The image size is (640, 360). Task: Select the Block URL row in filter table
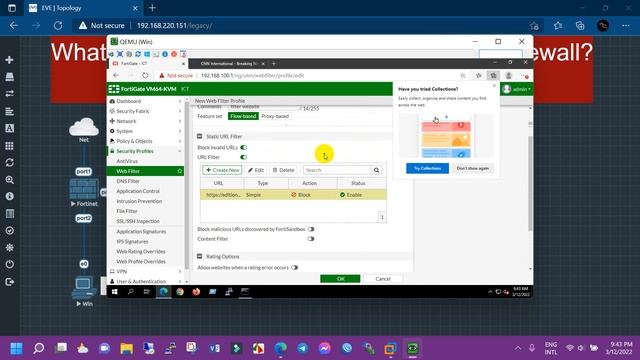[x=293, y=195]
